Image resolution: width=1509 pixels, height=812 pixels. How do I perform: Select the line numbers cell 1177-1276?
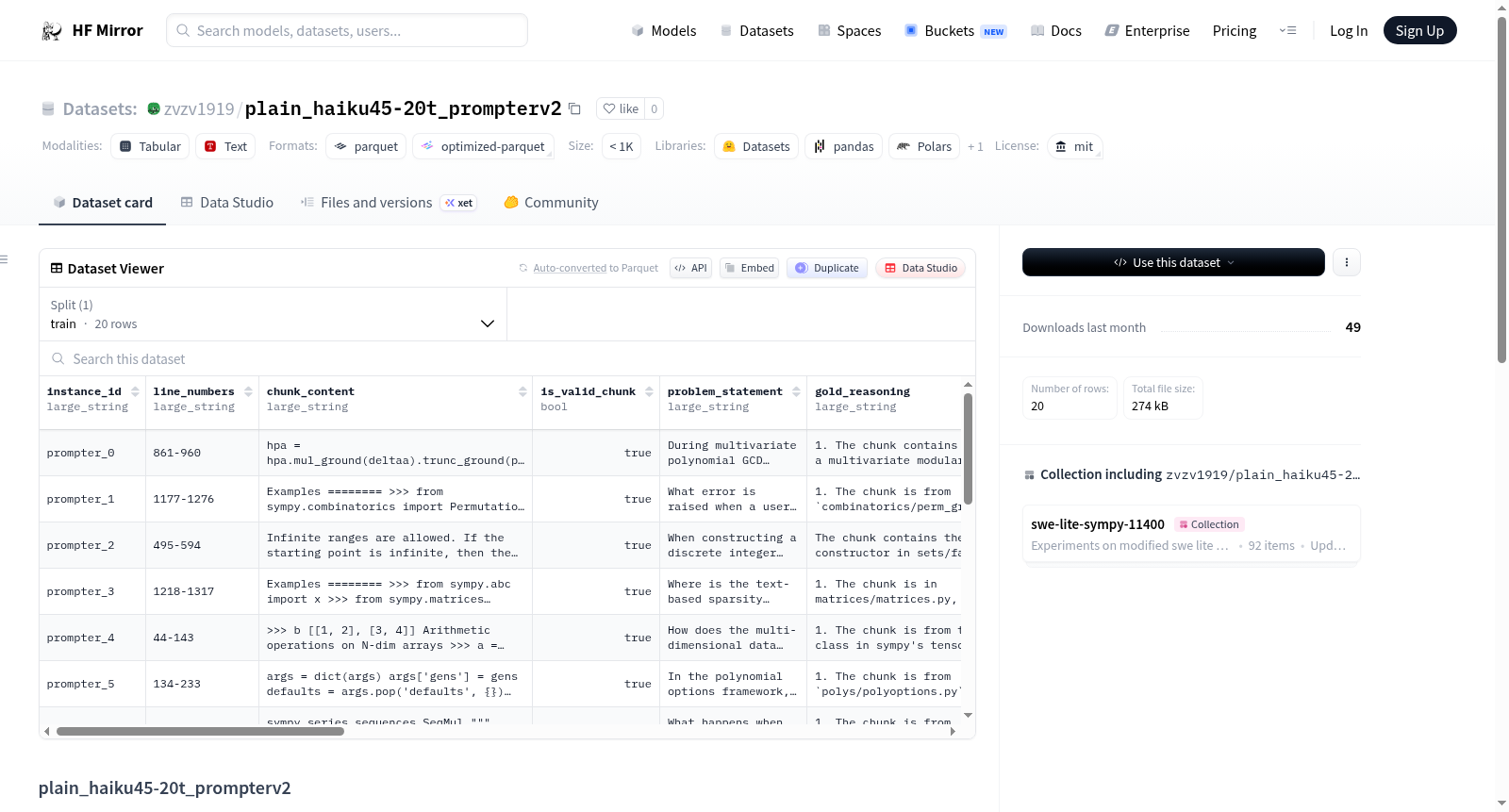(x=202, y=499)
